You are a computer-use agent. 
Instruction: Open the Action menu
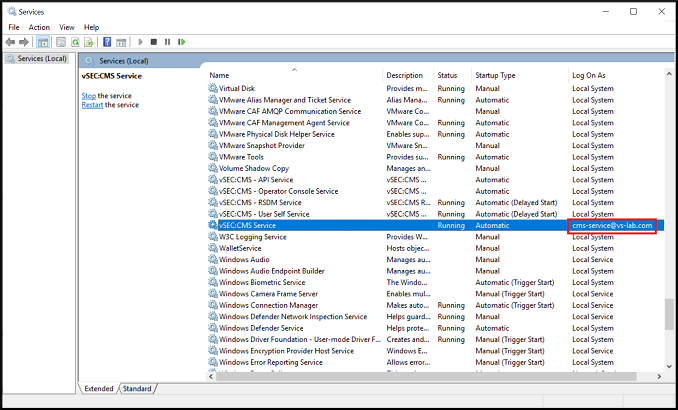point(39,27)
